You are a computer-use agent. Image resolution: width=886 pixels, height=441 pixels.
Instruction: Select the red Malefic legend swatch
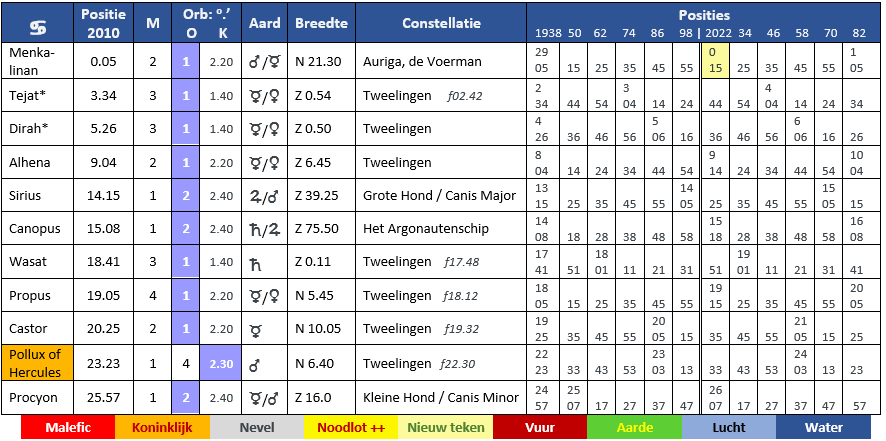point(68,427)
